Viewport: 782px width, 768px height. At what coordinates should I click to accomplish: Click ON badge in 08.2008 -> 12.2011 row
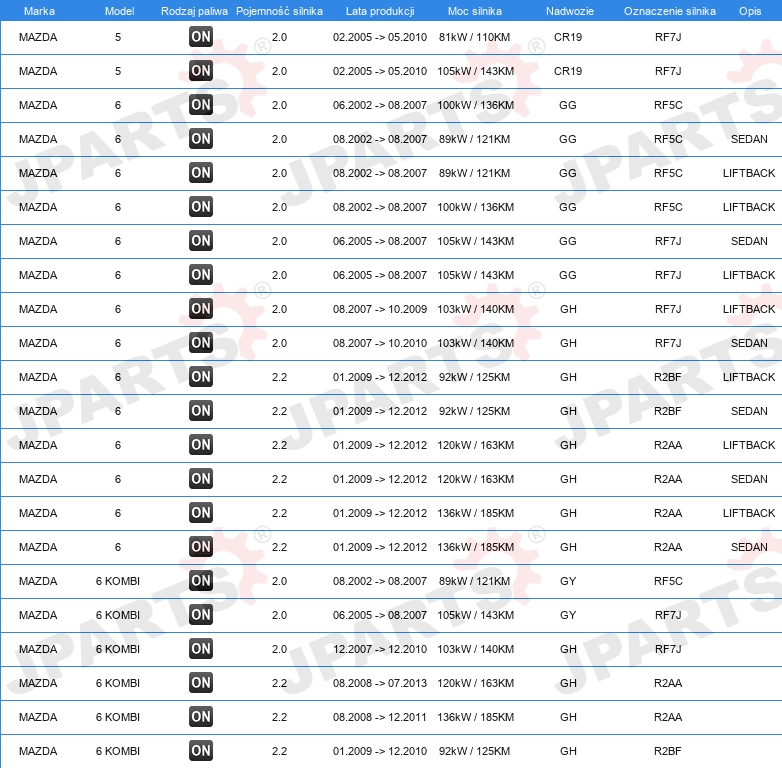pyautogui.click(x=201, y=717)
